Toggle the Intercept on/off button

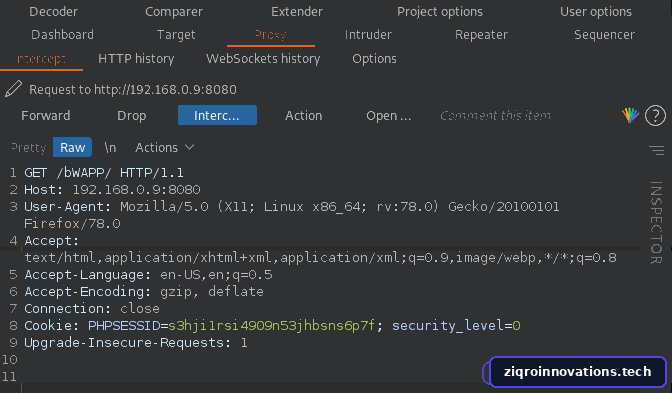click(217, 115)
